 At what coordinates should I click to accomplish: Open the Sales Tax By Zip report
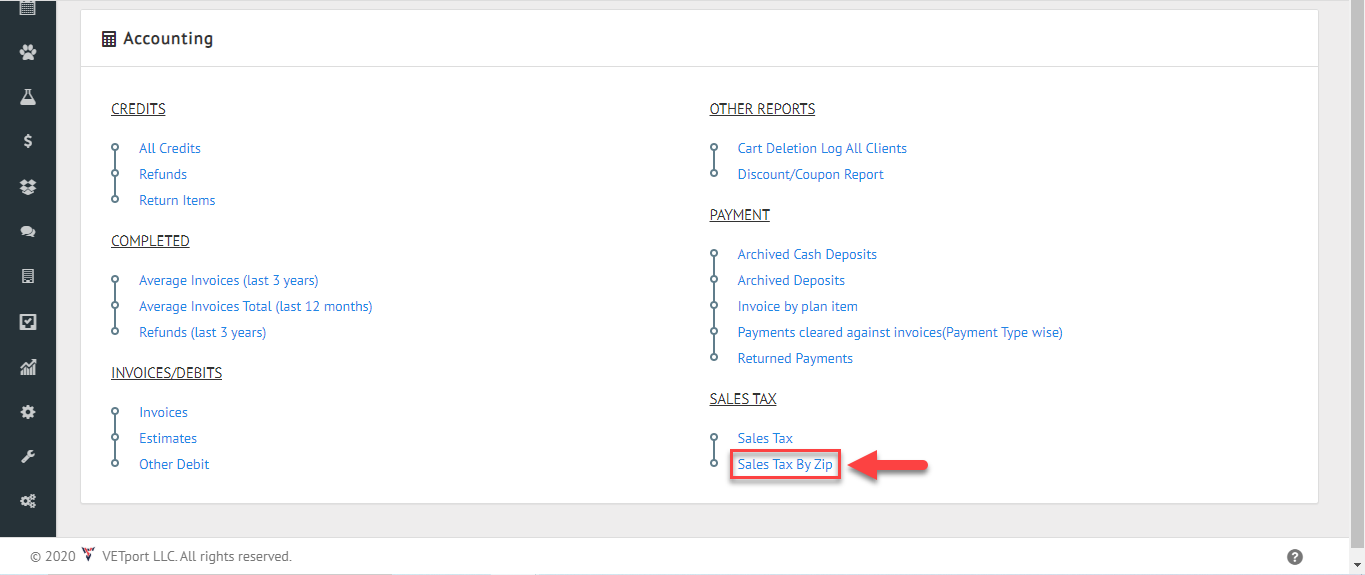(785, 464)
